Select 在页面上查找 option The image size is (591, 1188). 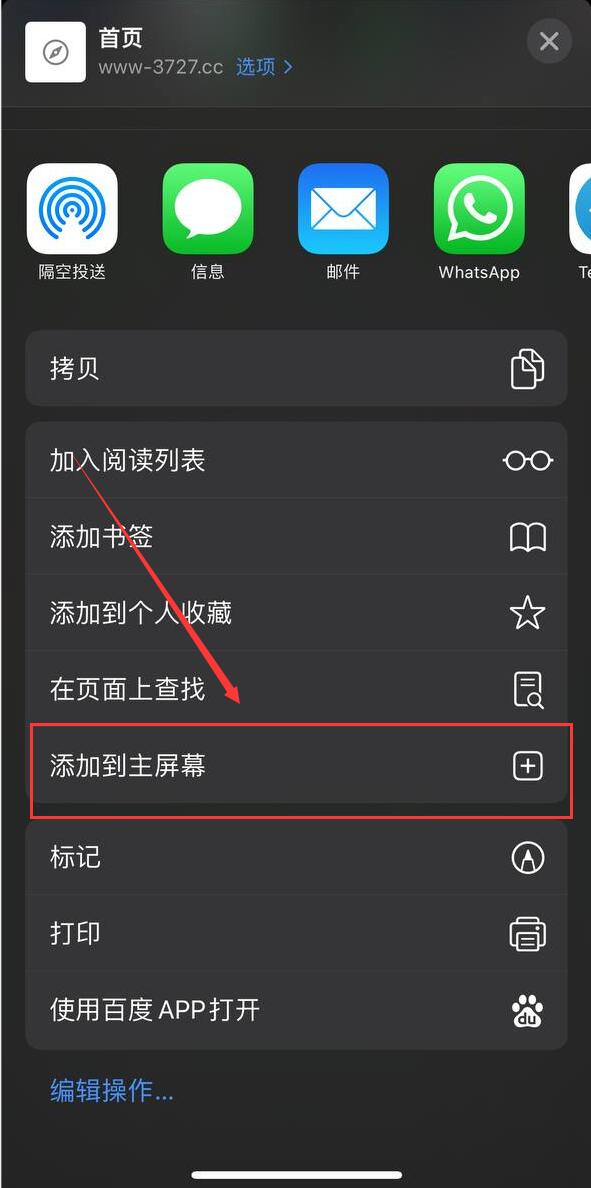(296, 689)
